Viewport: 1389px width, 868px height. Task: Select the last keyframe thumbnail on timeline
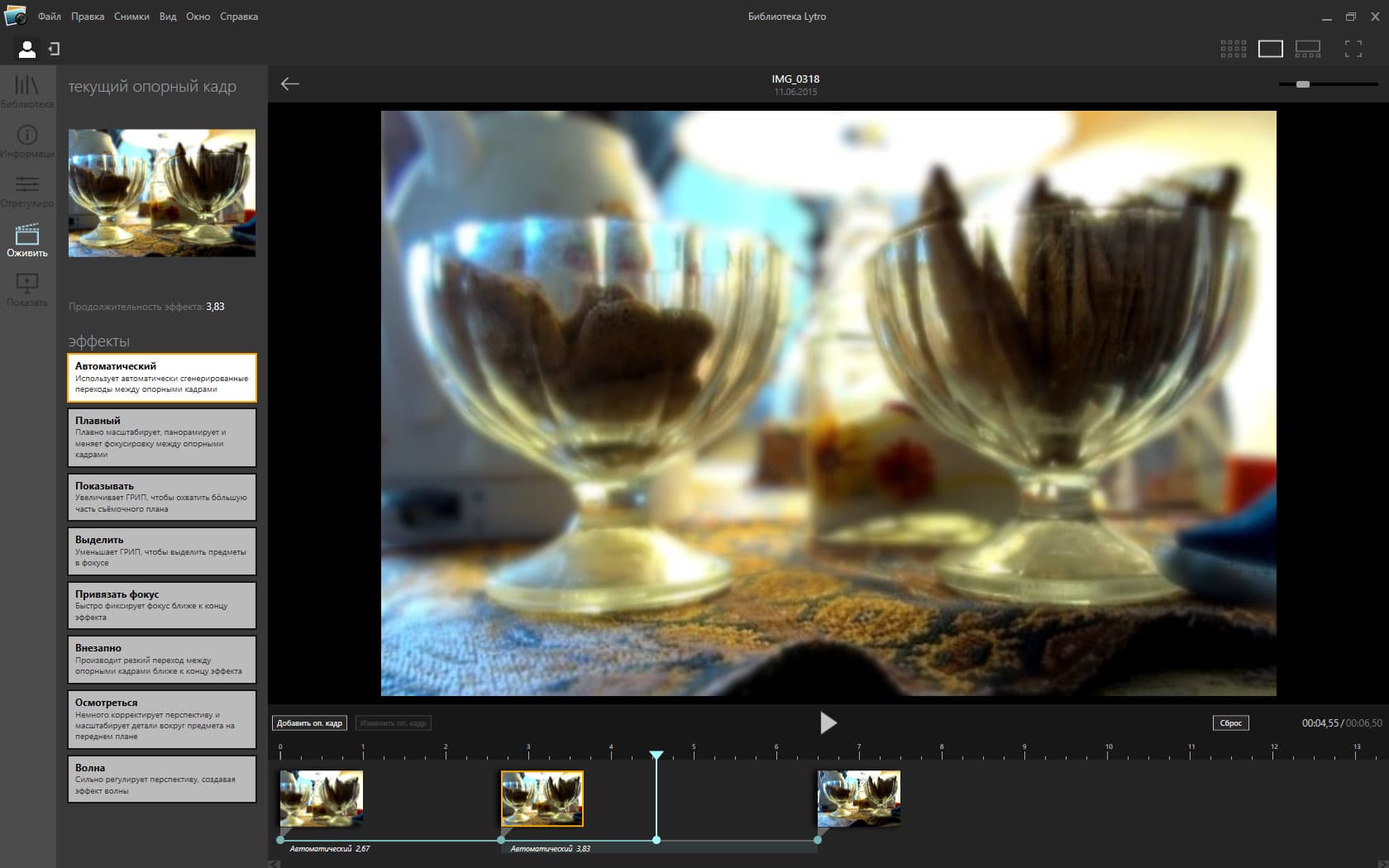(859, 798)
